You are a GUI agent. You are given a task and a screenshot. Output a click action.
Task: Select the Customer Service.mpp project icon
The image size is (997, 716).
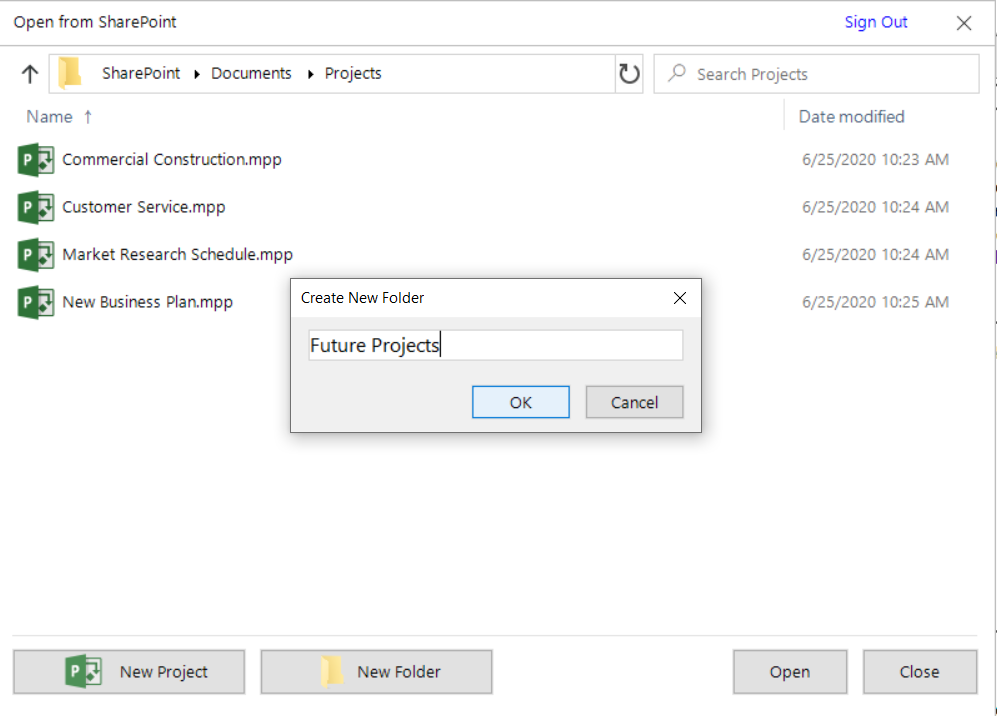click(x=36, y=207)
